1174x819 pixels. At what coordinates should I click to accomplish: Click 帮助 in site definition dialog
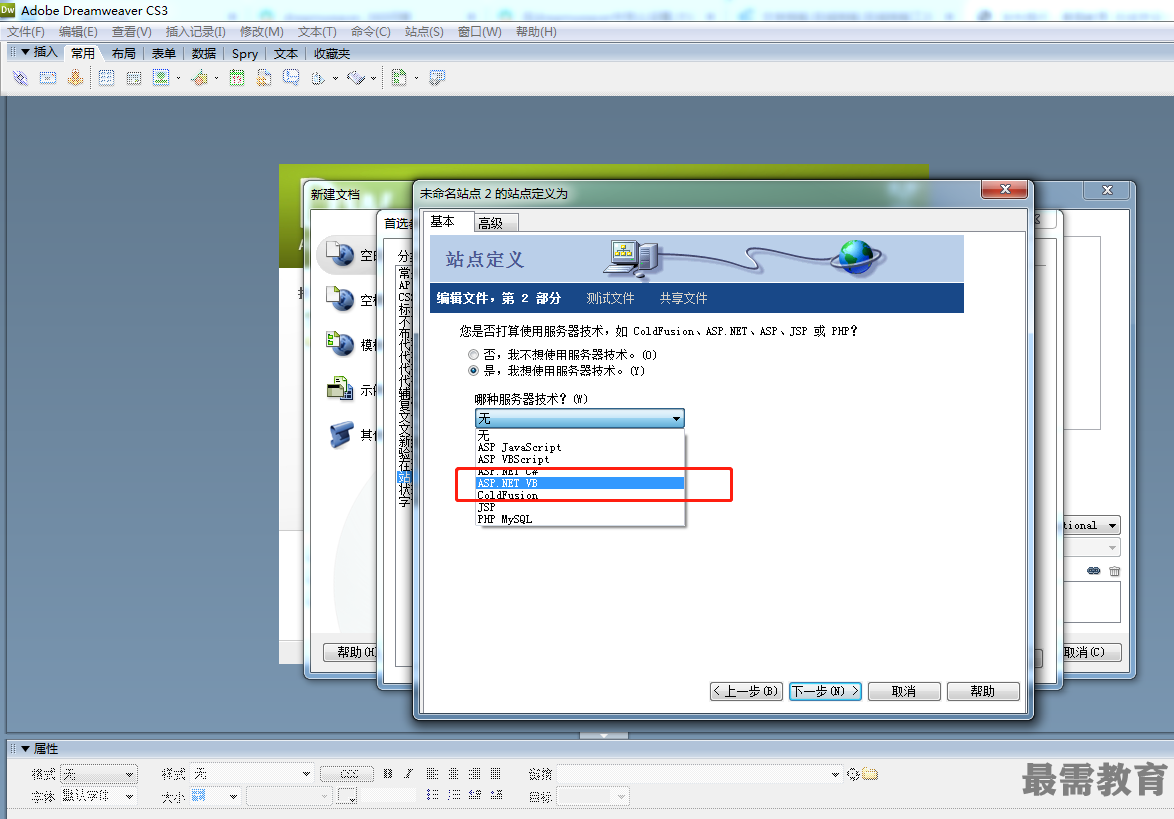click(982, 691)
